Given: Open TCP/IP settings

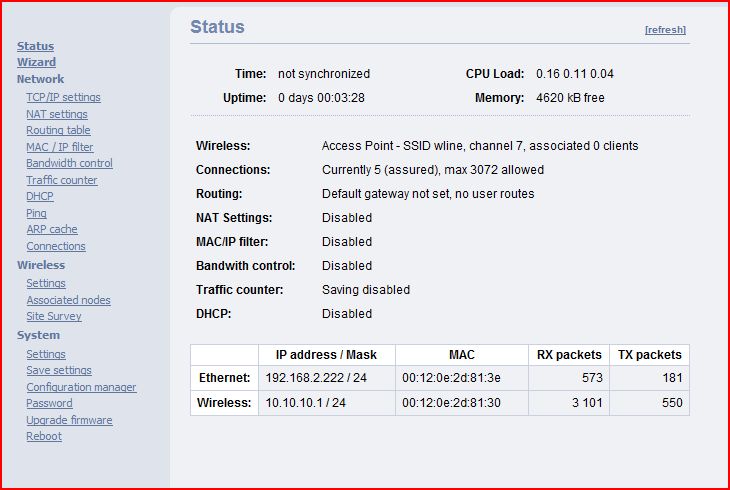Looking at the screenshot, I should tap(63, 97).
